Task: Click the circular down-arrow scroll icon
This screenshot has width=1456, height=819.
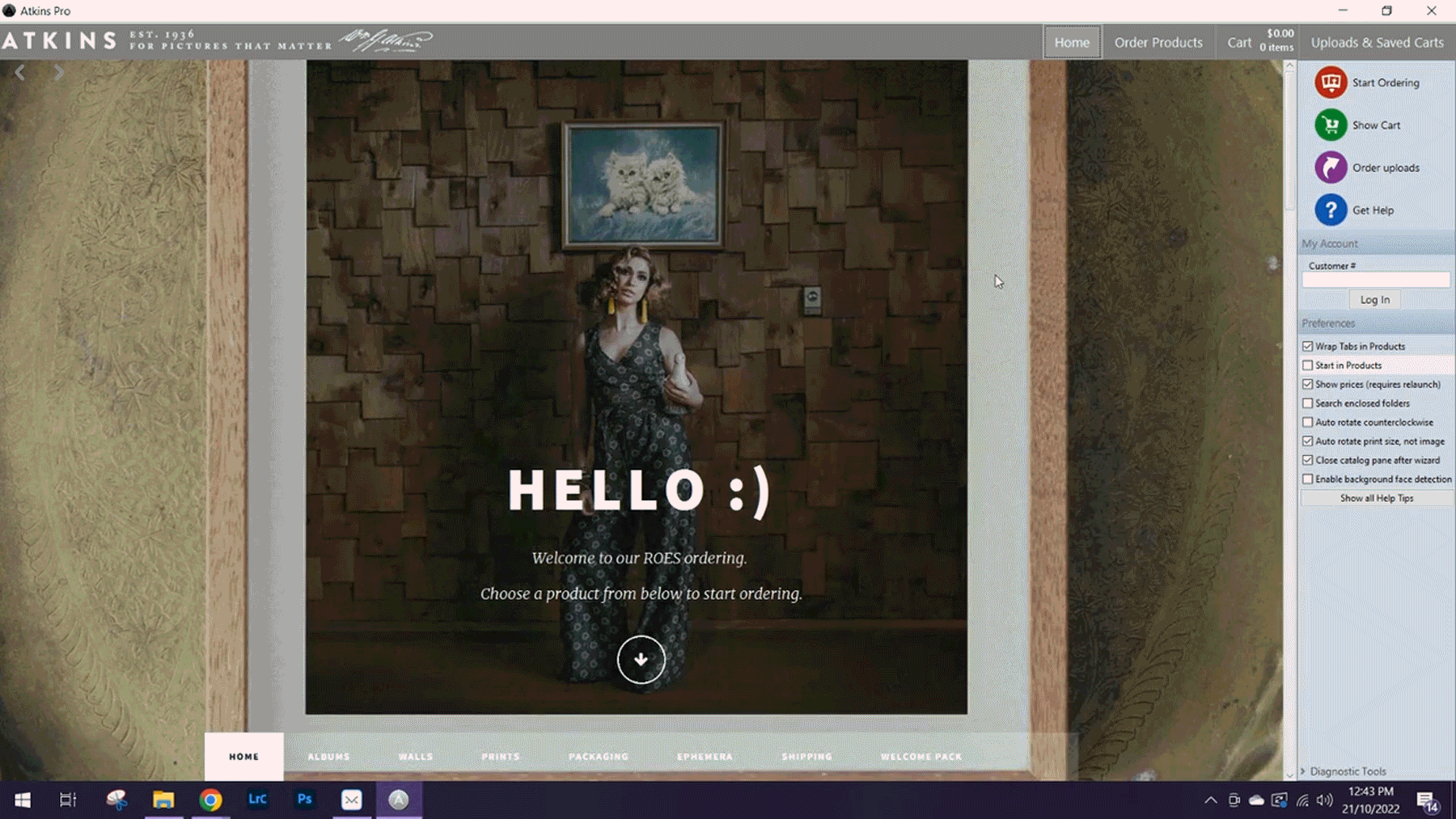Action: (x=641, y=660)
